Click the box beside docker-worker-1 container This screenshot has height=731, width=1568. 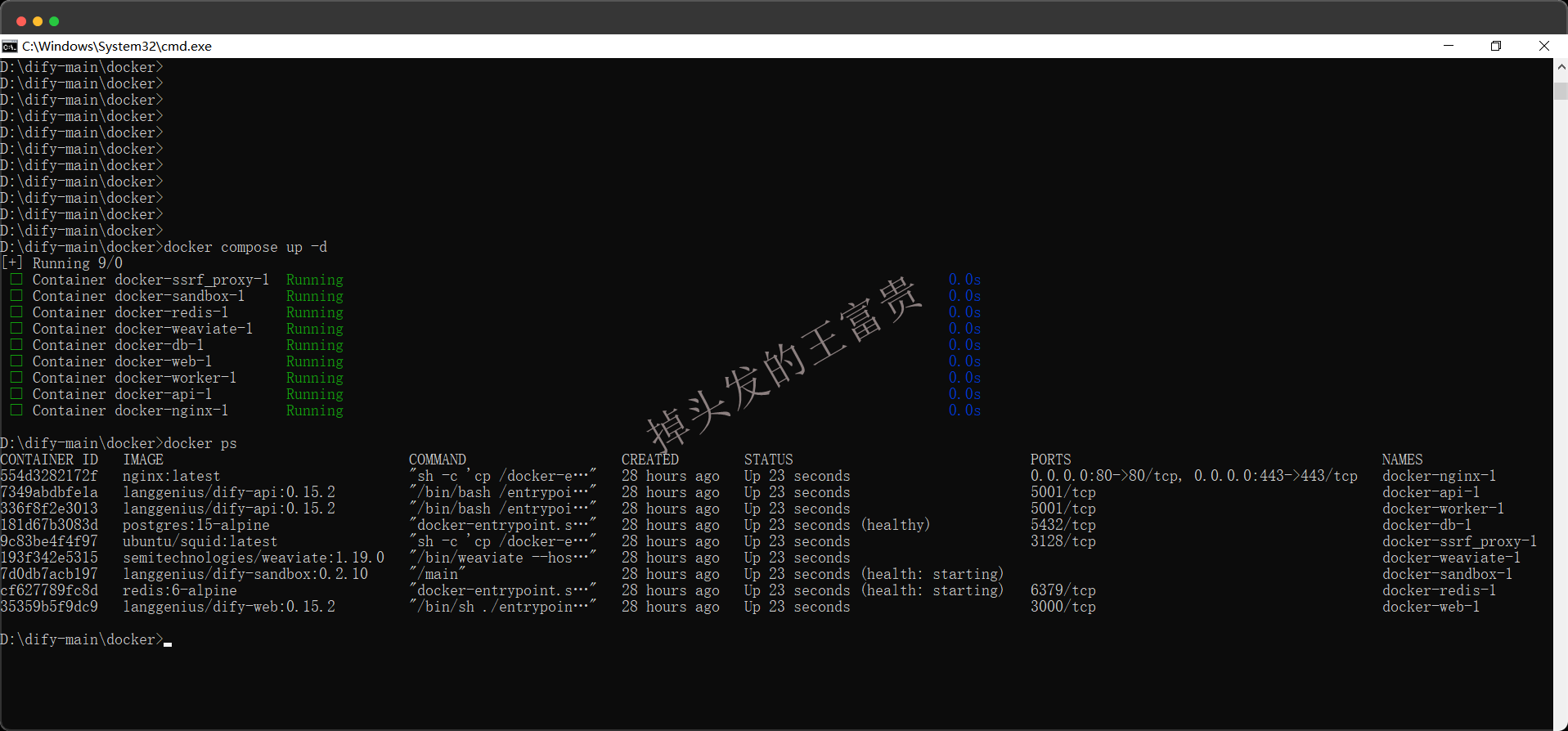[x=16, y=378]
